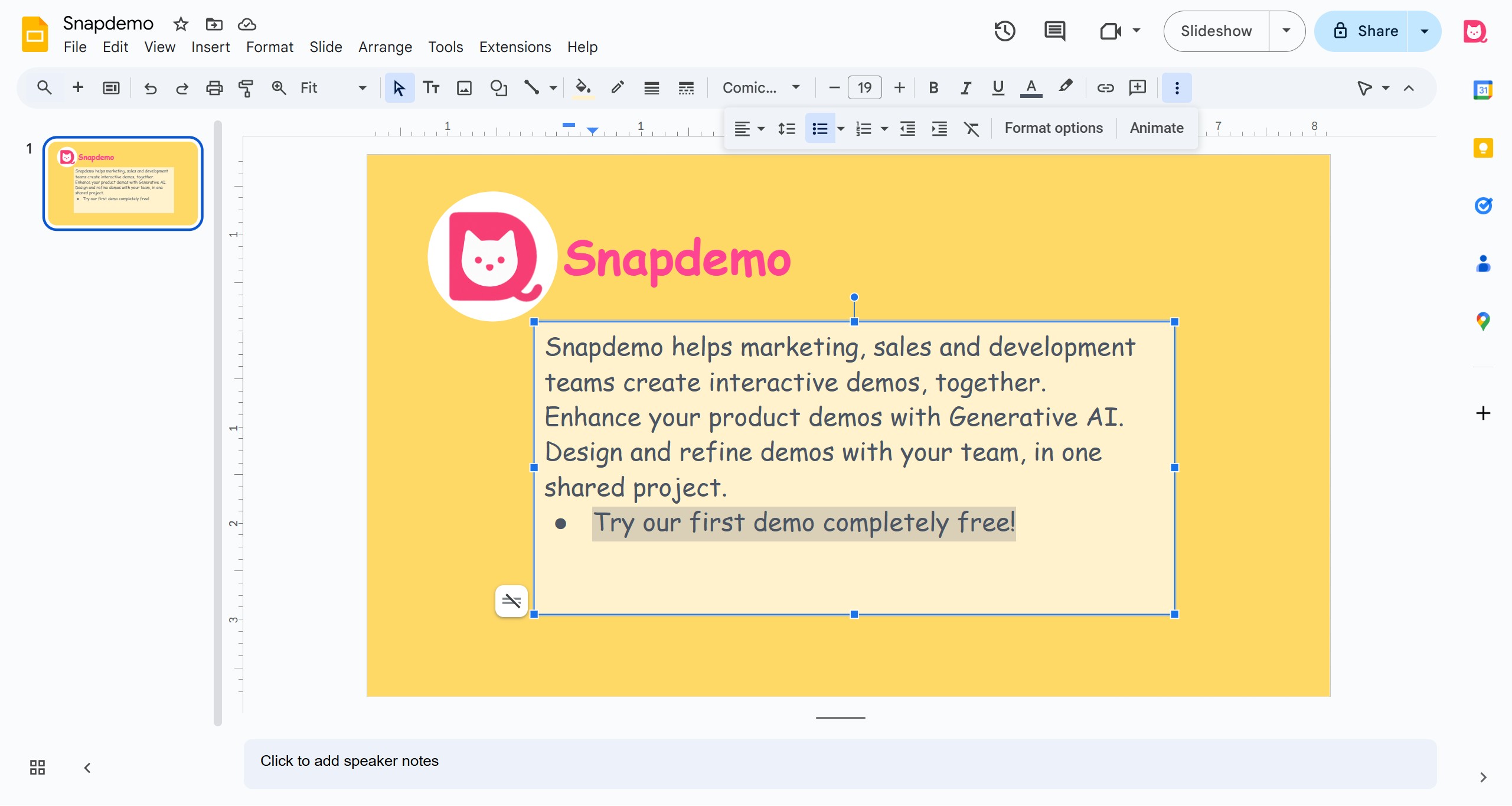
Task: Click the zoom magnifier tool
Action: pyautogui.click(x=279, y=88)
